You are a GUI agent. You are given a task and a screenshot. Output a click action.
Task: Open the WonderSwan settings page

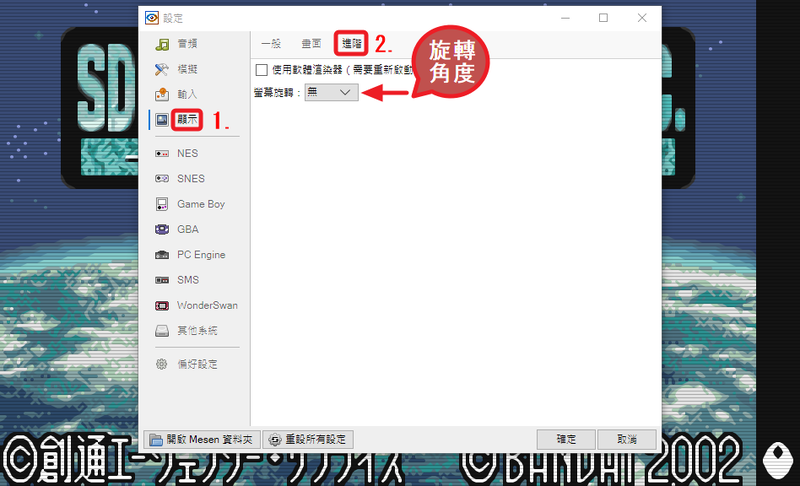[207, 305]
